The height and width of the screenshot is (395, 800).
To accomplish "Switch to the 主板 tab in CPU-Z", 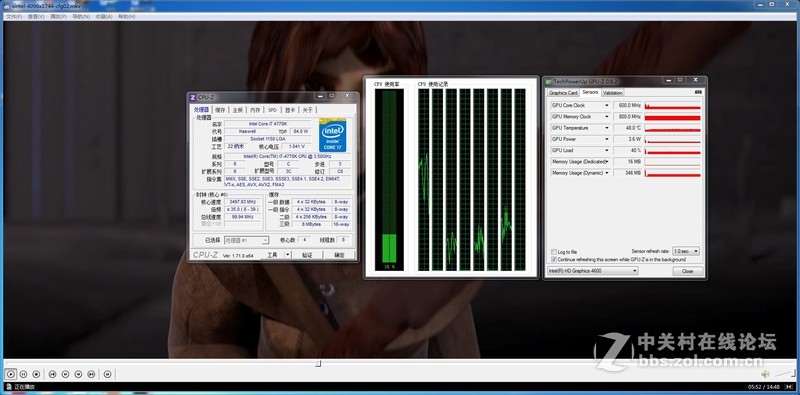I will (x=238, y=110).
